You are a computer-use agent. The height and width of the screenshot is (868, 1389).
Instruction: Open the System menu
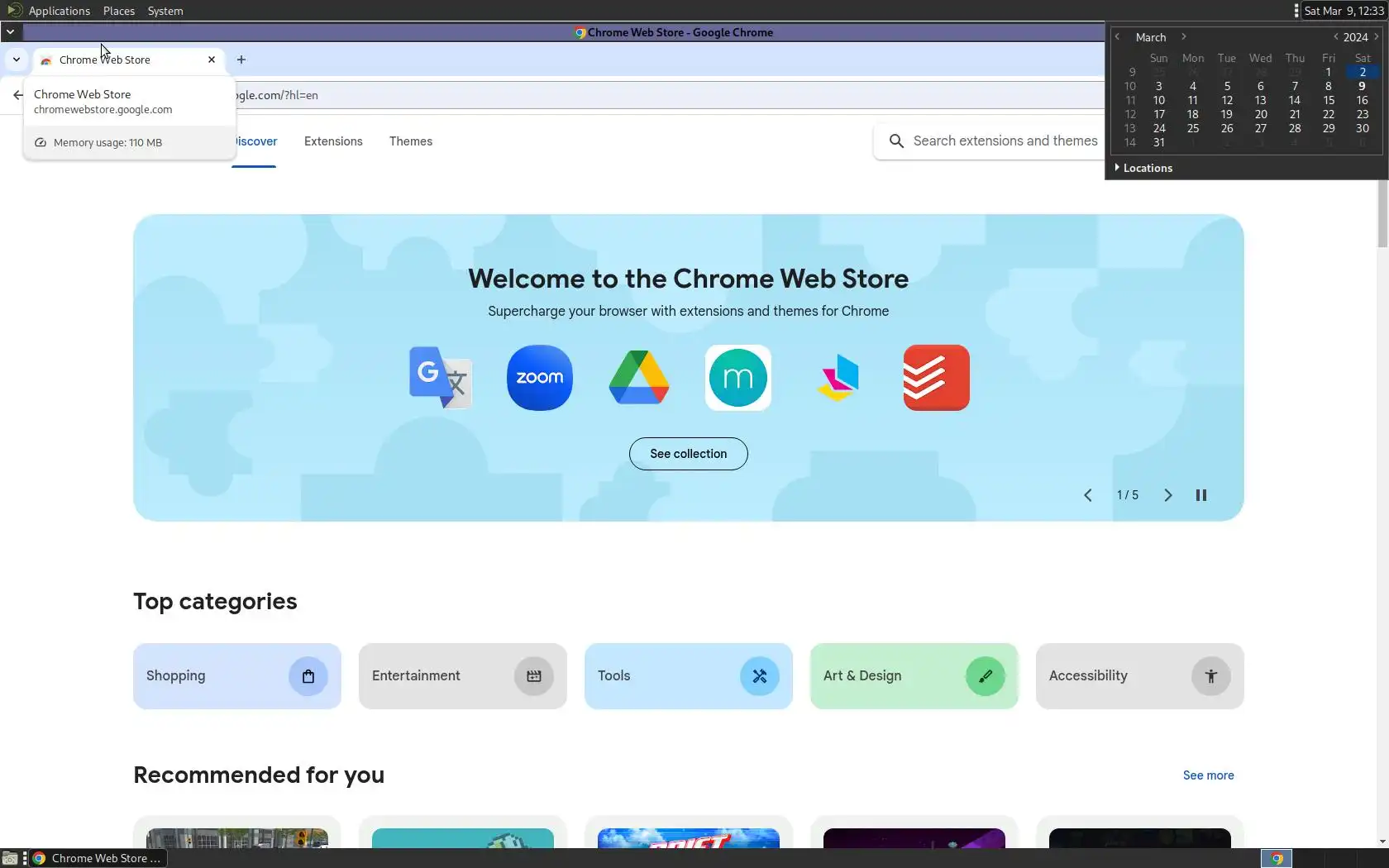click(x=165, y=11)
